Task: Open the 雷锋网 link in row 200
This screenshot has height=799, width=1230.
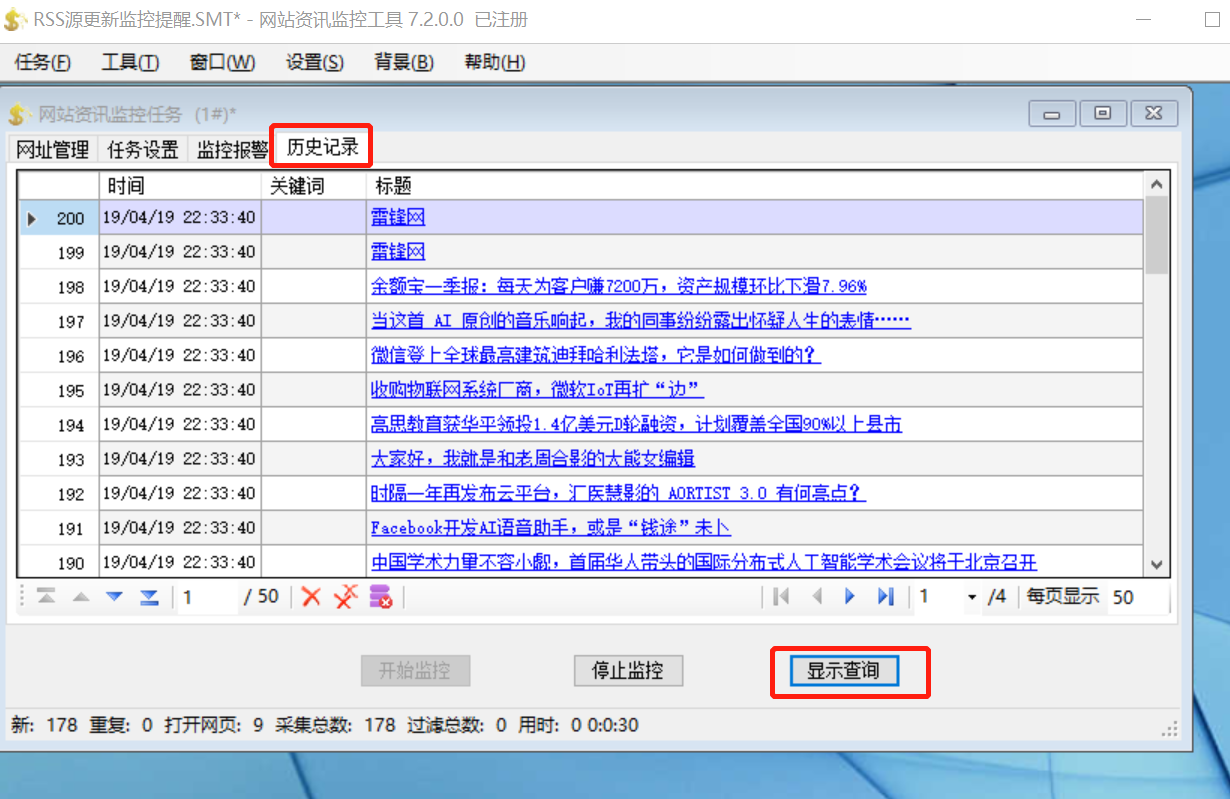Action: coord(398,217)
